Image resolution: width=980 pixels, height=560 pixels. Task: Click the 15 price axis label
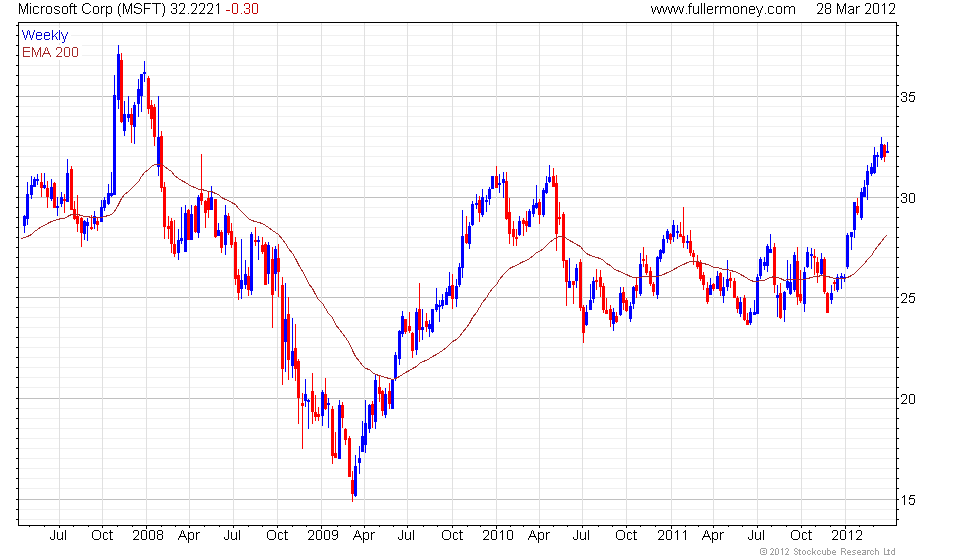pos(908,500)
